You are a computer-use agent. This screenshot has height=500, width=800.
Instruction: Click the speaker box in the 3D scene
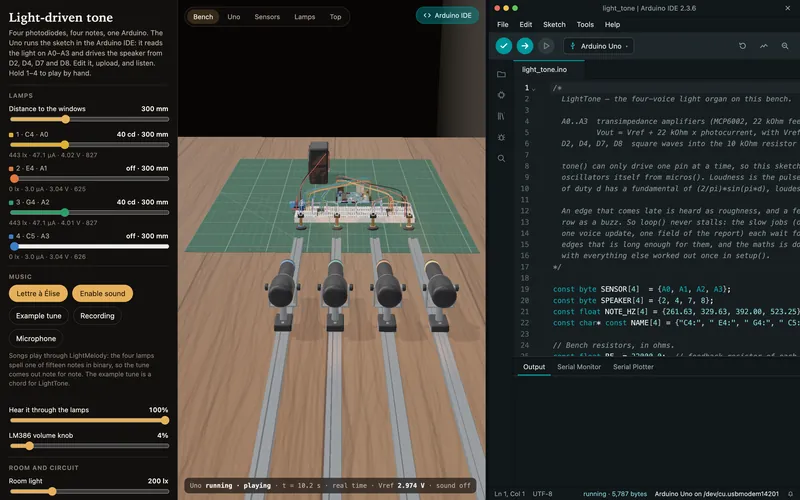[x=318, y=163]
